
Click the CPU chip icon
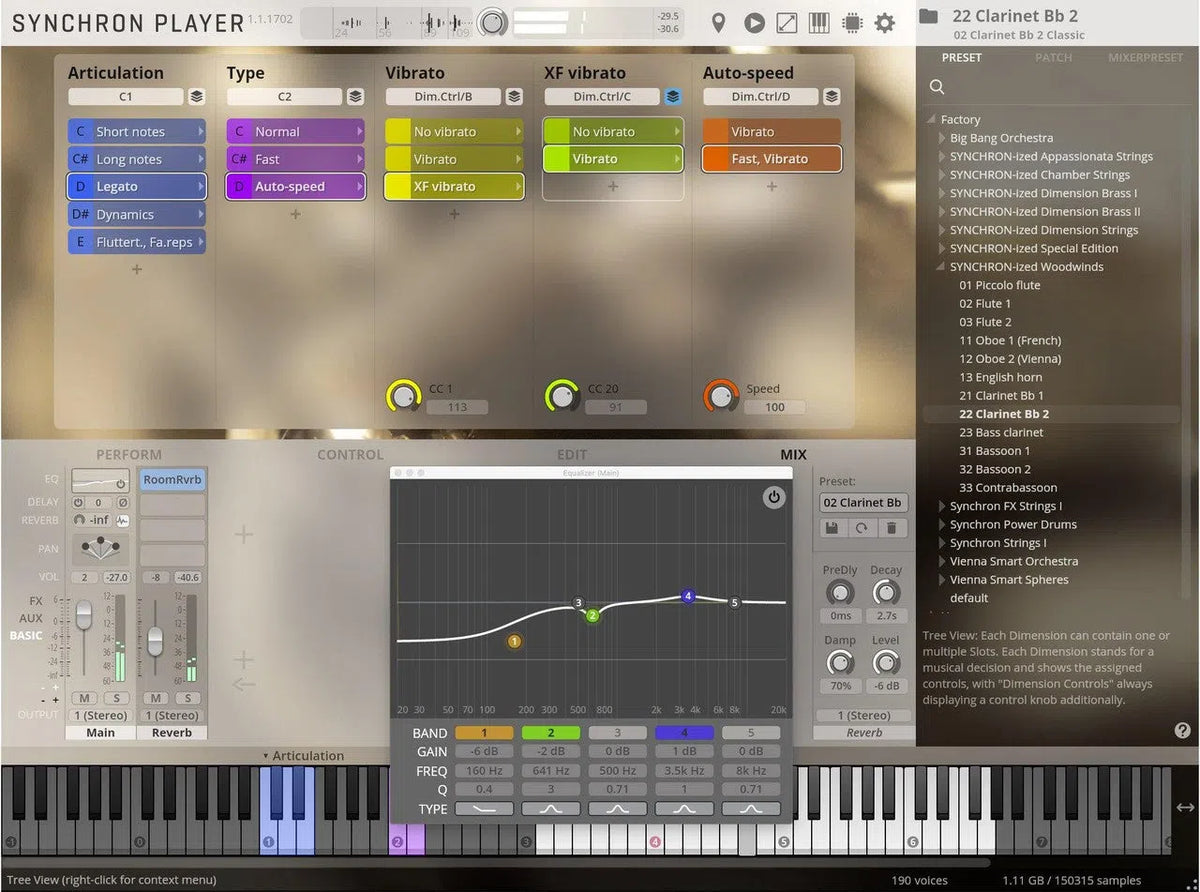852,23
